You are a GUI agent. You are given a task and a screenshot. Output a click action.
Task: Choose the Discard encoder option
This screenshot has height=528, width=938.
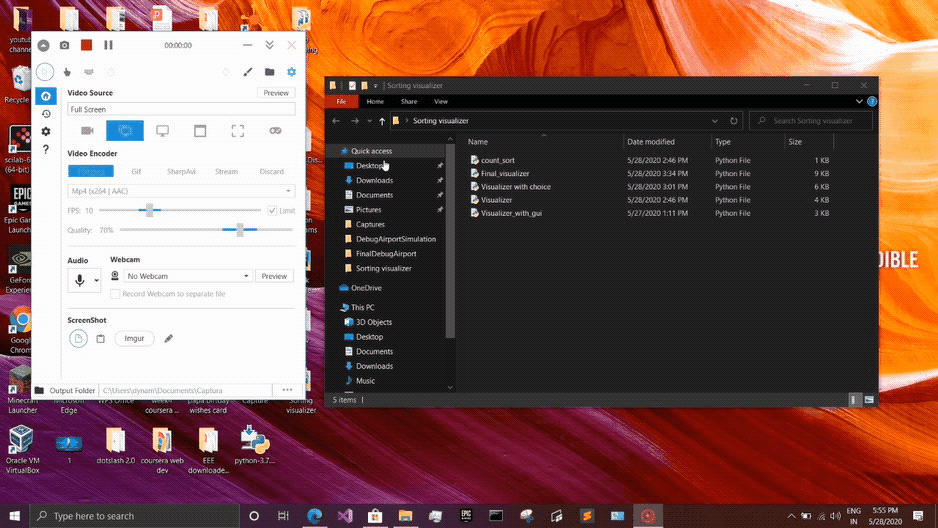(272, 172)
